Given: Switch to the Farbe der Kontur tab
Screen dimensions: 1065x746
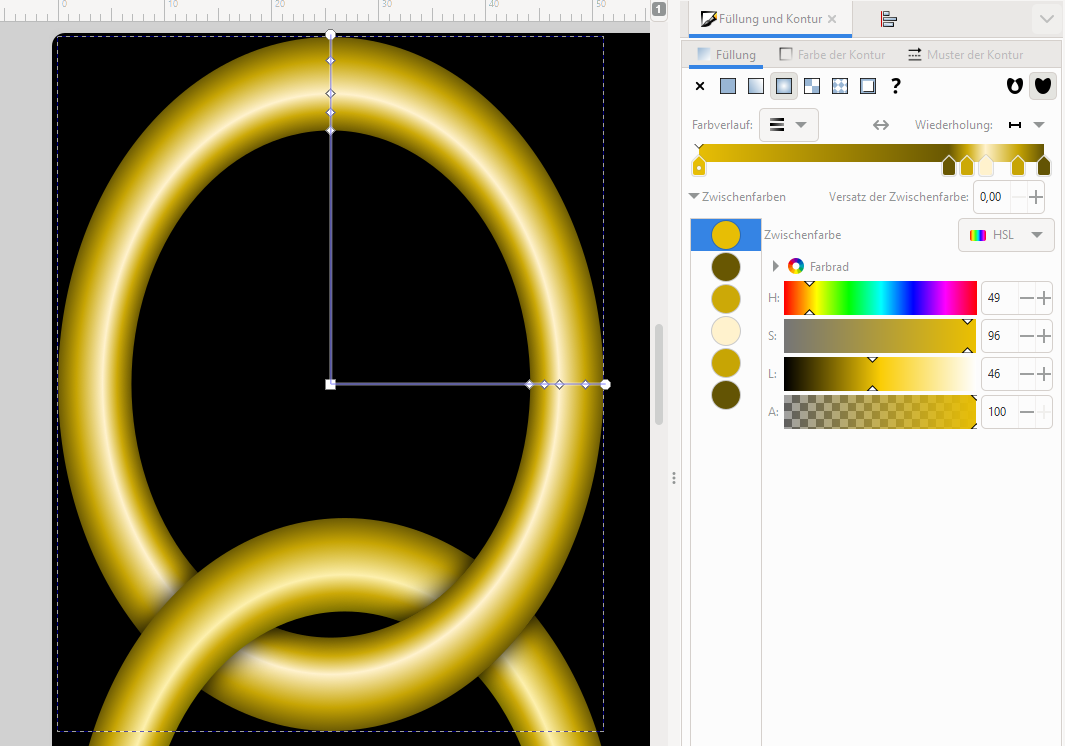Looking at the screenshot, I should coord(832,54).
